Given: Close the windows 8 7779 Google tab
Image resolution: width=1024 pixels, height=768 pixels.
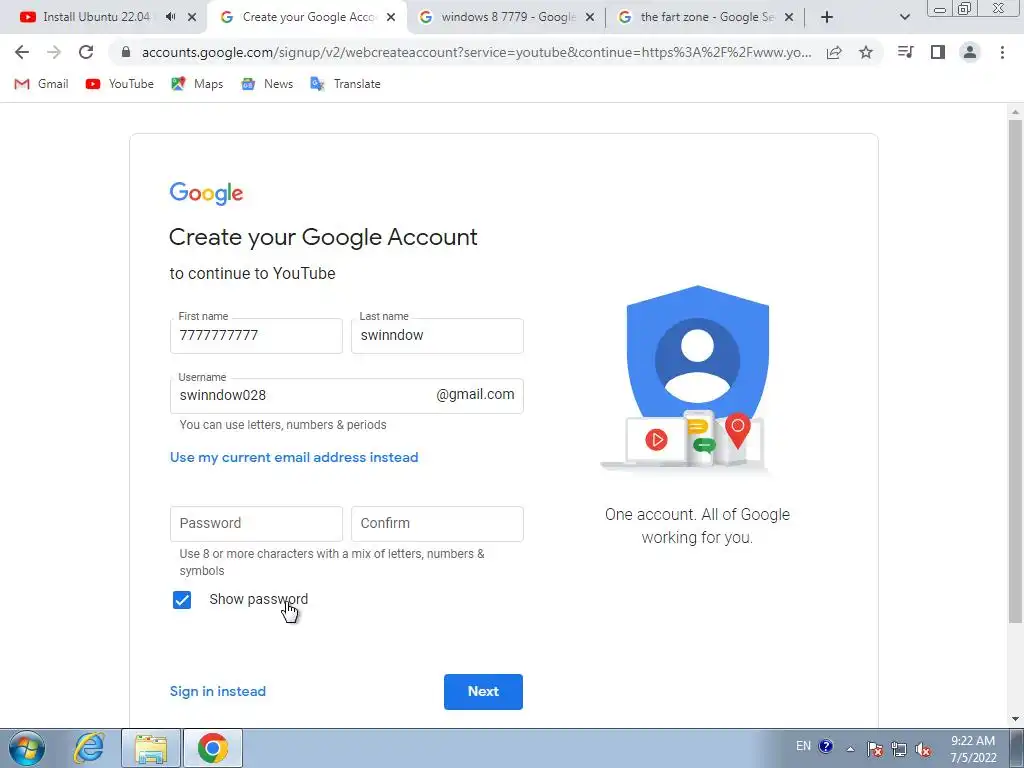Looking at the screenshot, I should 590,18.
